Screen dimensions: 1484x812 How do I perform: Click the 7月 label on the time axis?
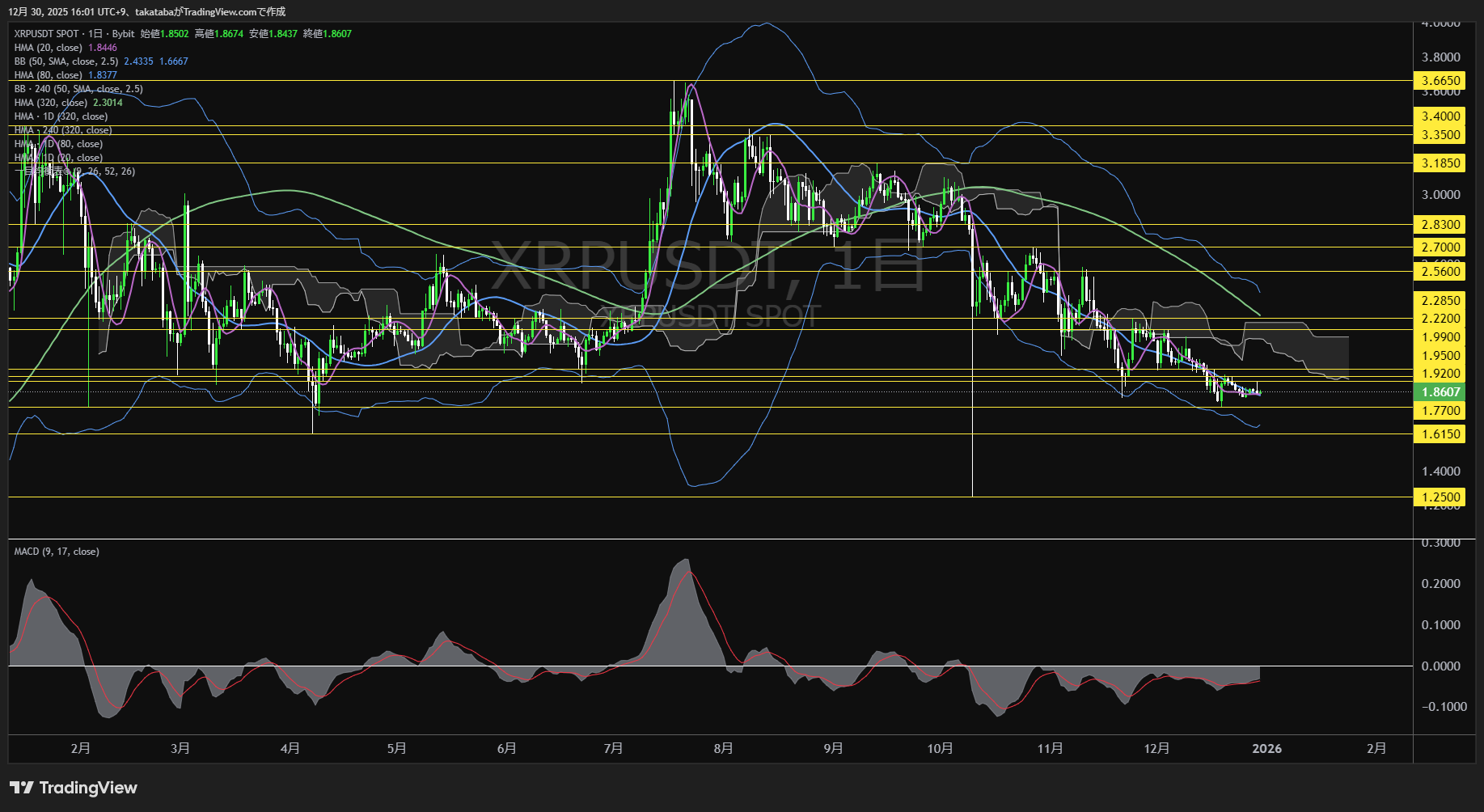click(x=614, y=749)
